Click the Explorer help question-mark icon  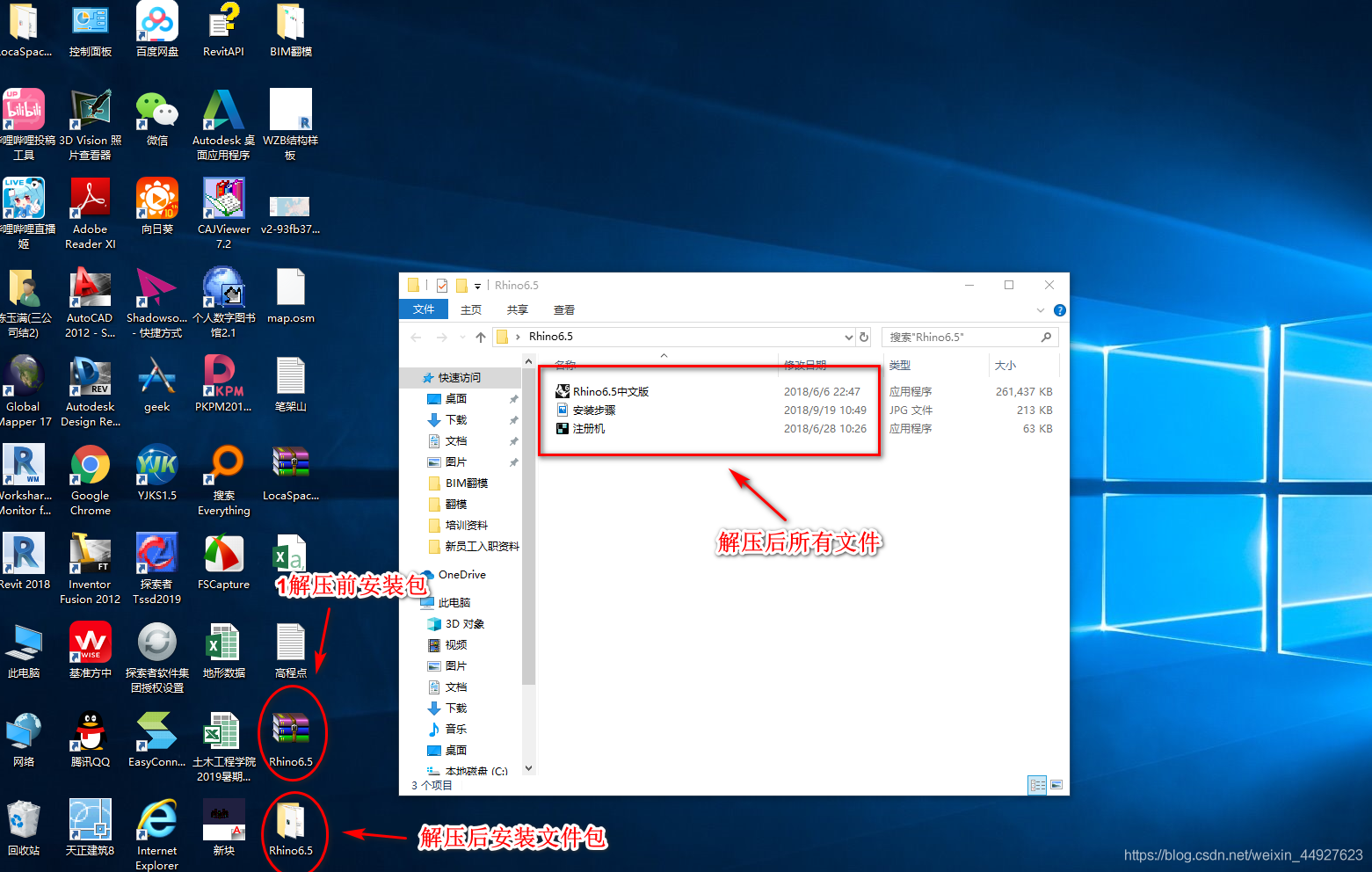pyautogui.click(x=1060, y=310)
